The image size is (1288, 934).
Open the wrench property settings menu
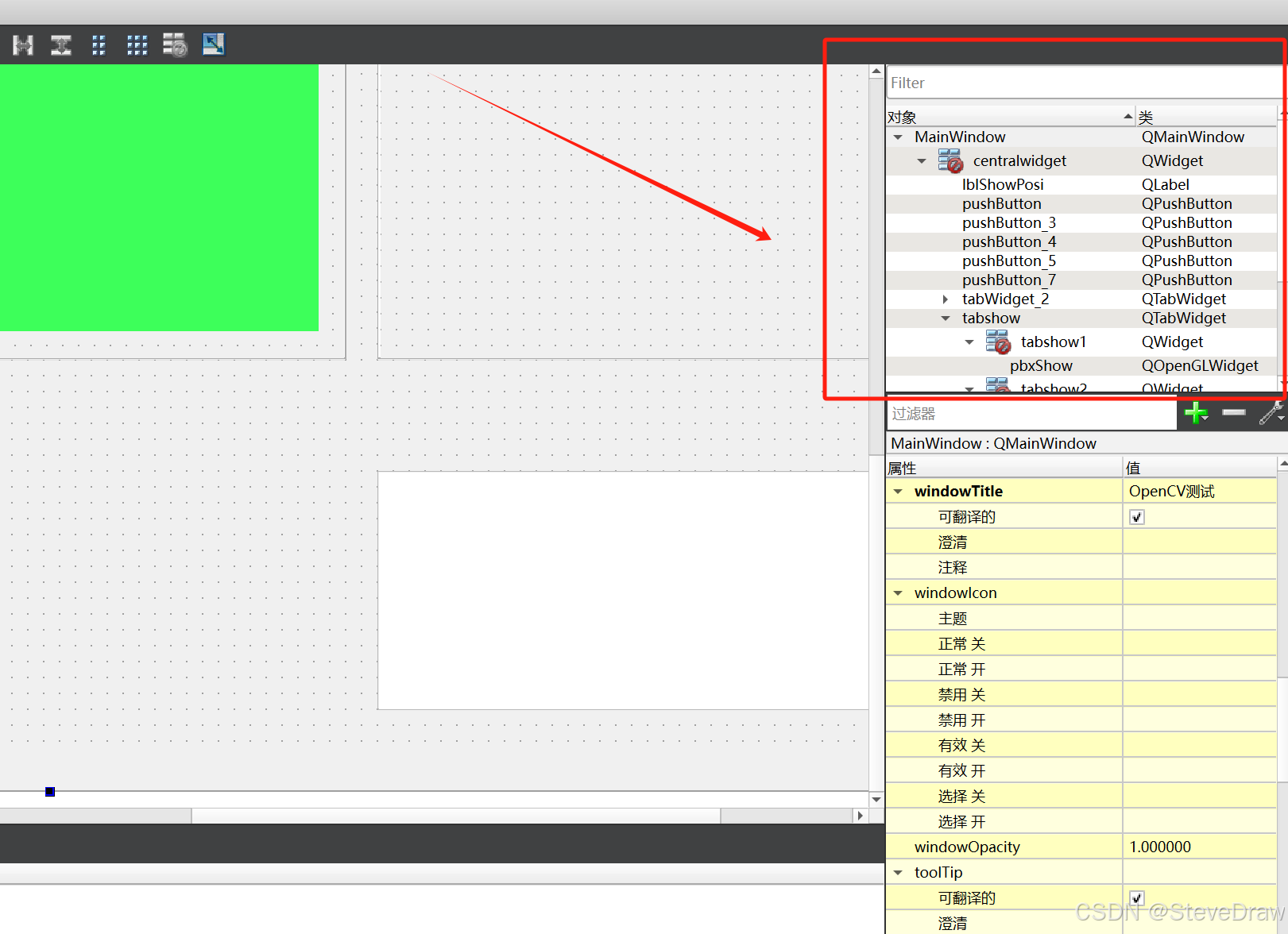click(1271, 413)
